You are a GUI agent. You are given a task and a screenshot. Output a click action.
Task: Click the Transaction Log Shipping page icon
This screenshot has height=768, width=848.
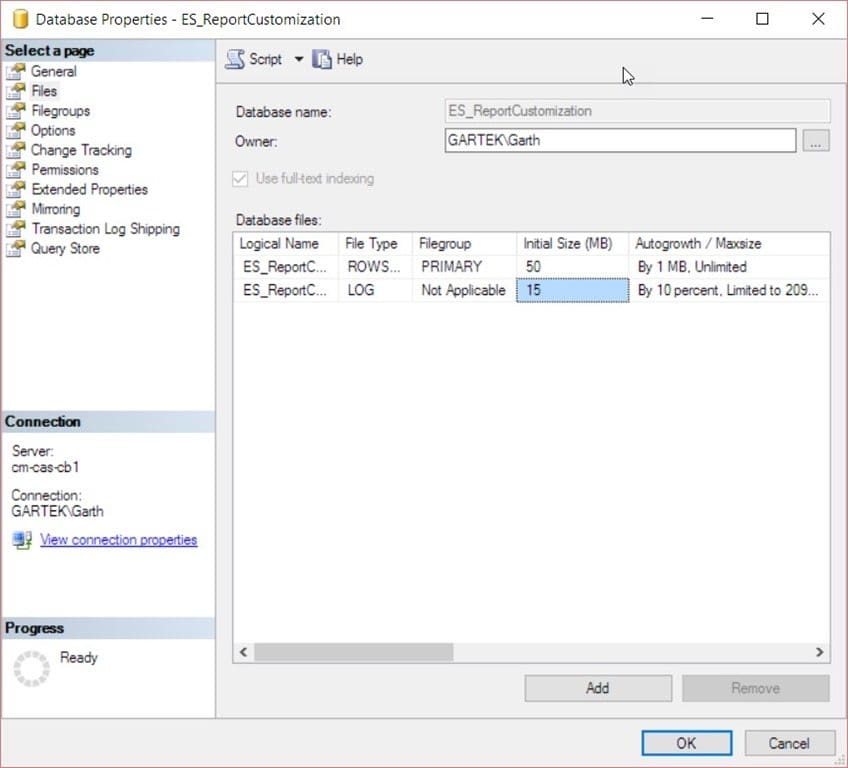tap(16, 229)
